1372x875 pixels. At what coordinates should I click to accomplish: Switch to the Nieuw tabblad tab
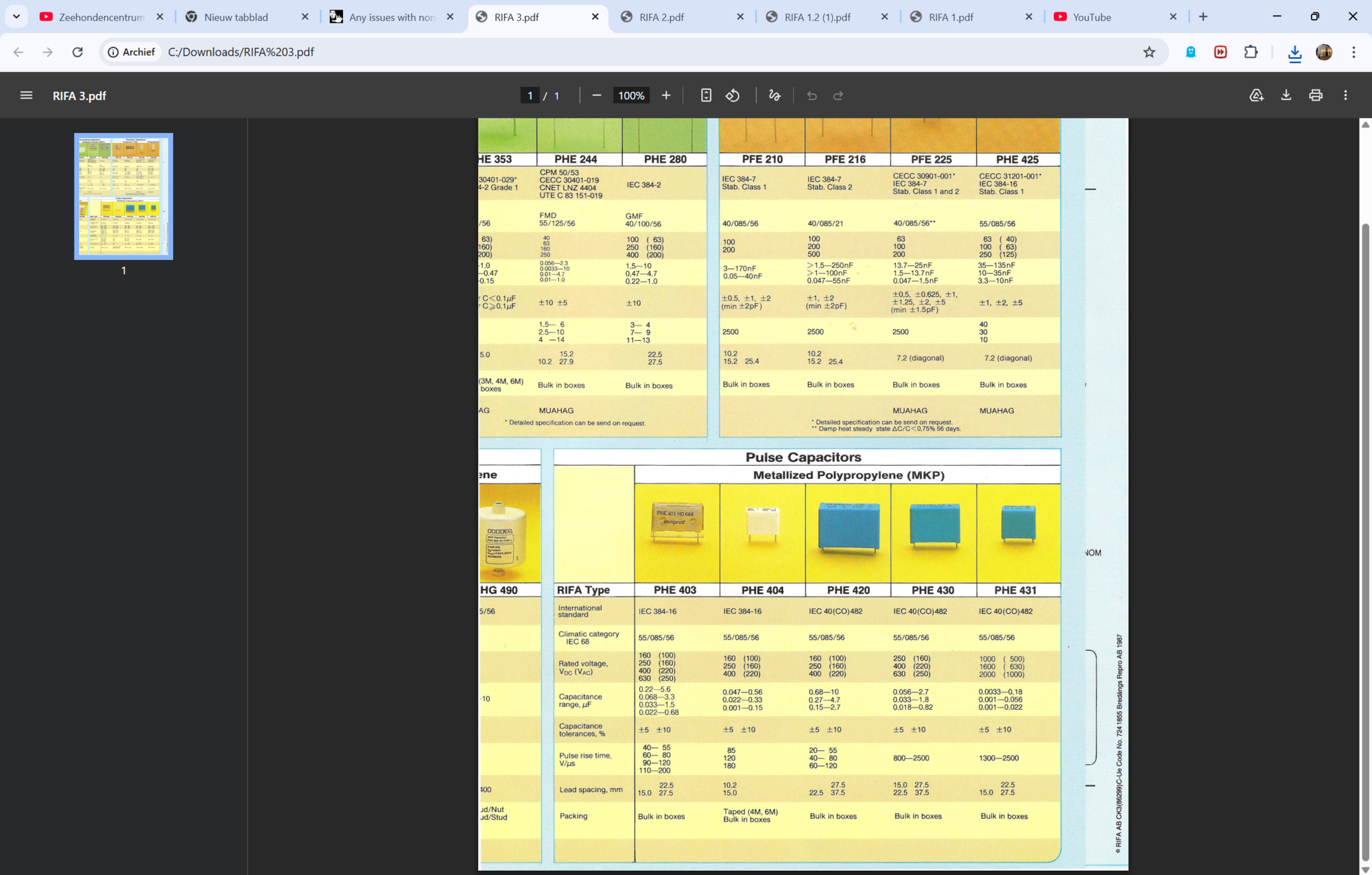coord(236,17)
